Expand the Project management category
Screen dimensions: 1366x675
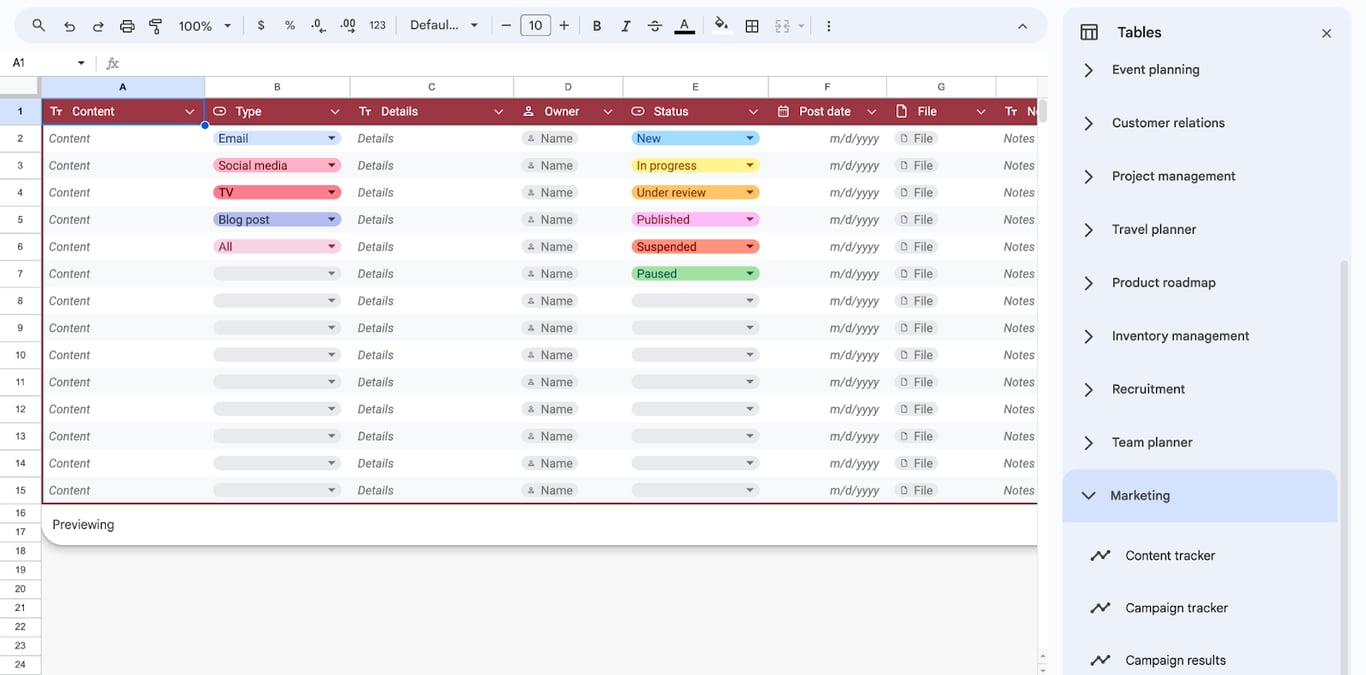[1089, 176]
